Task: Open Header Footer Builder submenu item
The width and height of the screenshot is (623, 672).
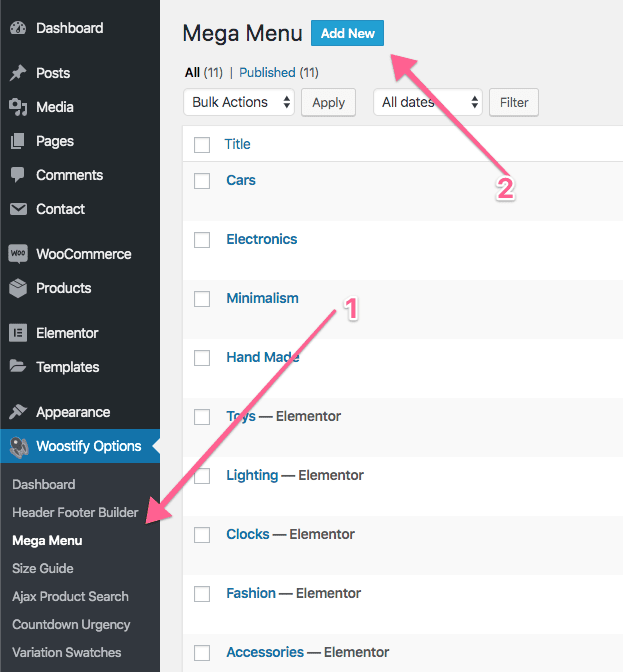Action: pos(75,513)
